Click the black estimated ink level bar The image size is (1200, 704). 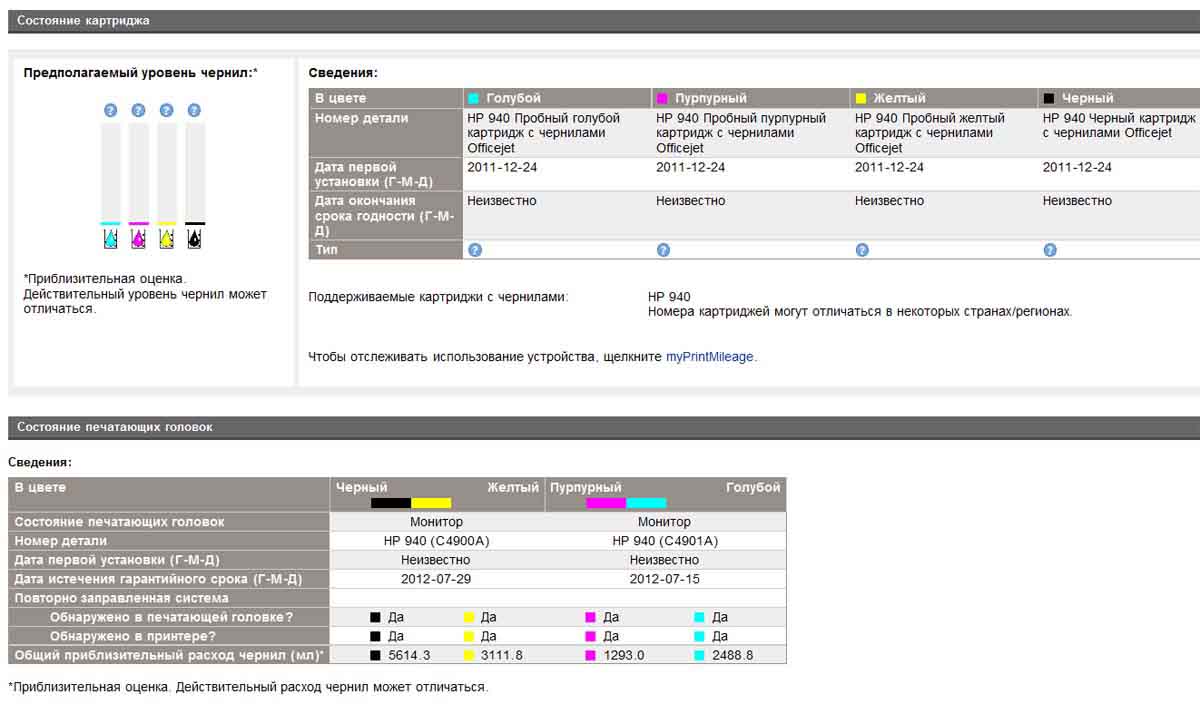pos(195,174)
